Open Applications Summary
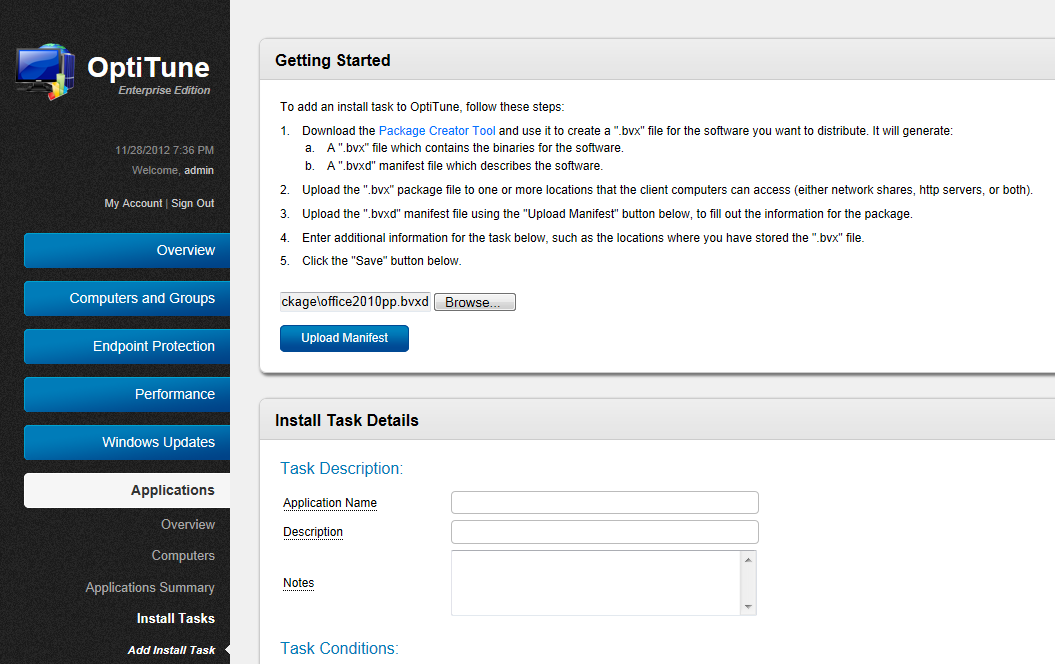Viewport: 1055px width, 664px height. pos(150,587)
